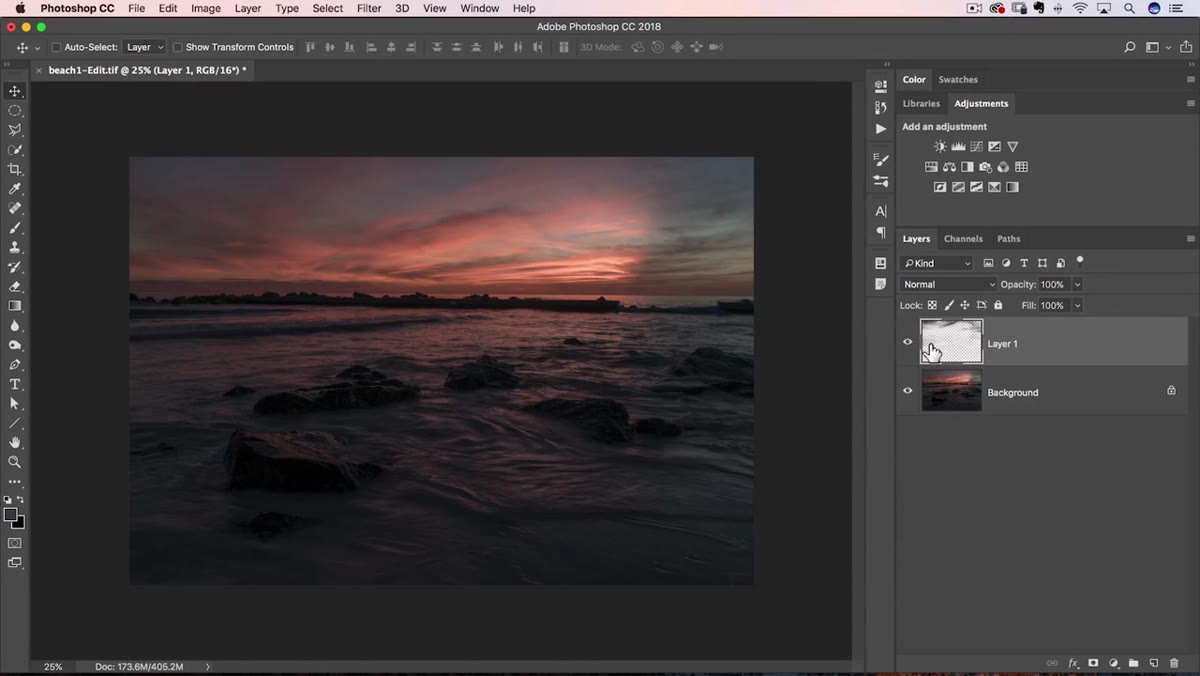
Task: Click the foreground color swatch
Action: click(10, 516)
